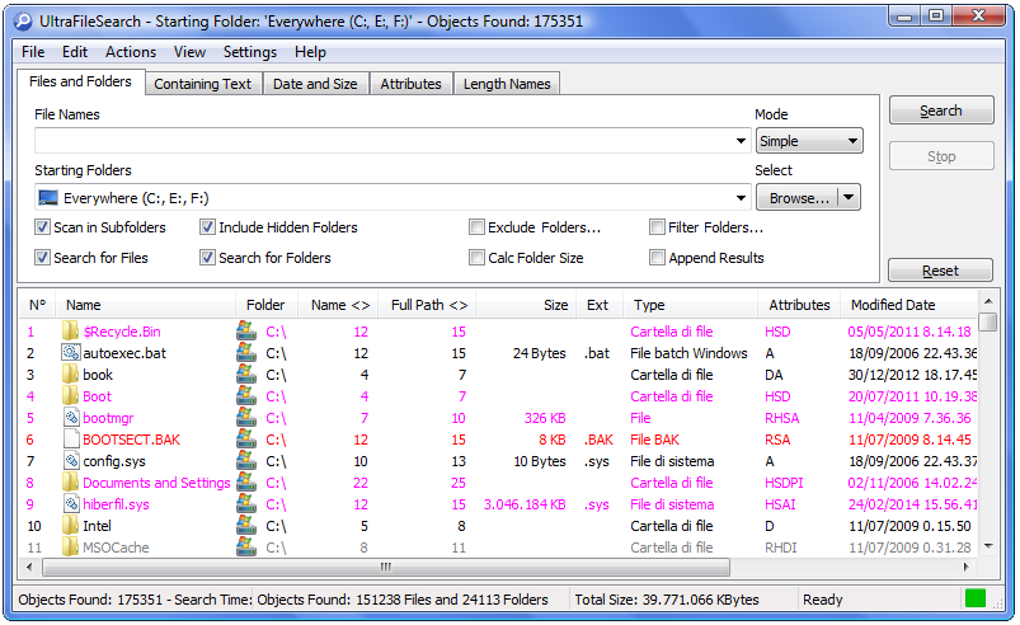Click the bootmgr file icon
Screen dimensions: 1020x625
[70, 418]
